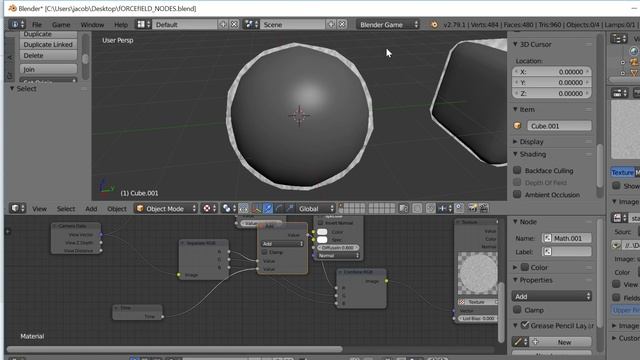Expand the Display panel
The width and height of the screenshot is (640, 360).
pyautogui.click(x=516, y=142)
